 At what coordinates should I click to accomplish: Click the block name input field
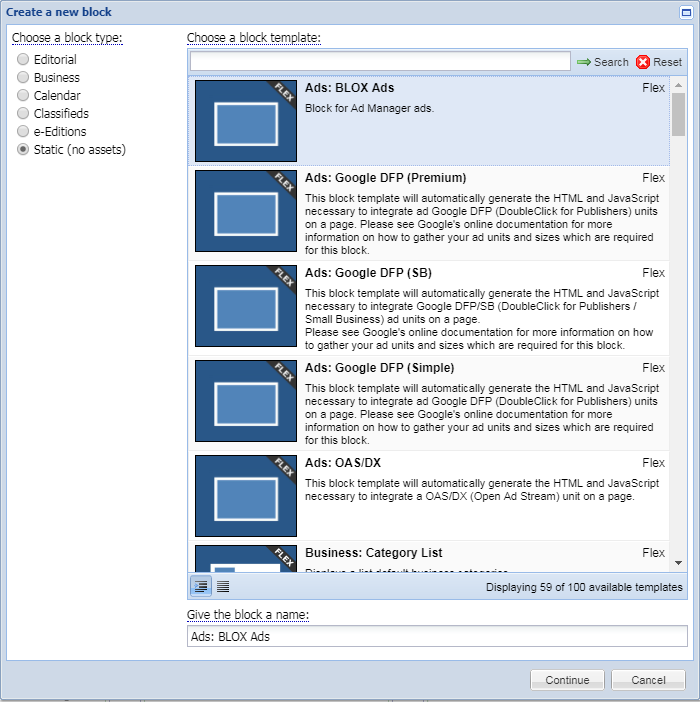pyautogui.click(x=437, y=637)
